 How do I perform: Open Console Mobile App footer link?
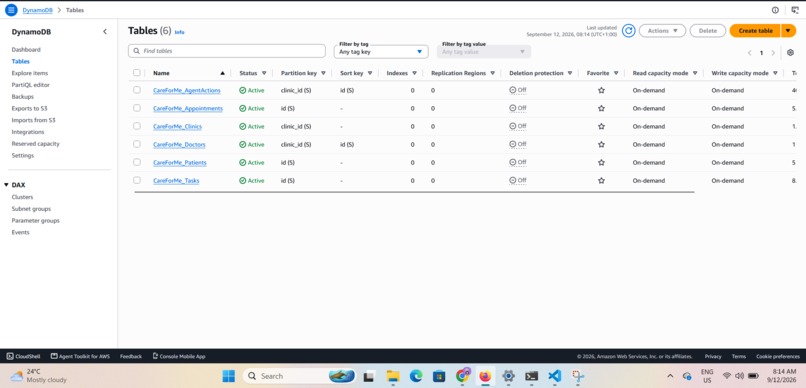179,356
